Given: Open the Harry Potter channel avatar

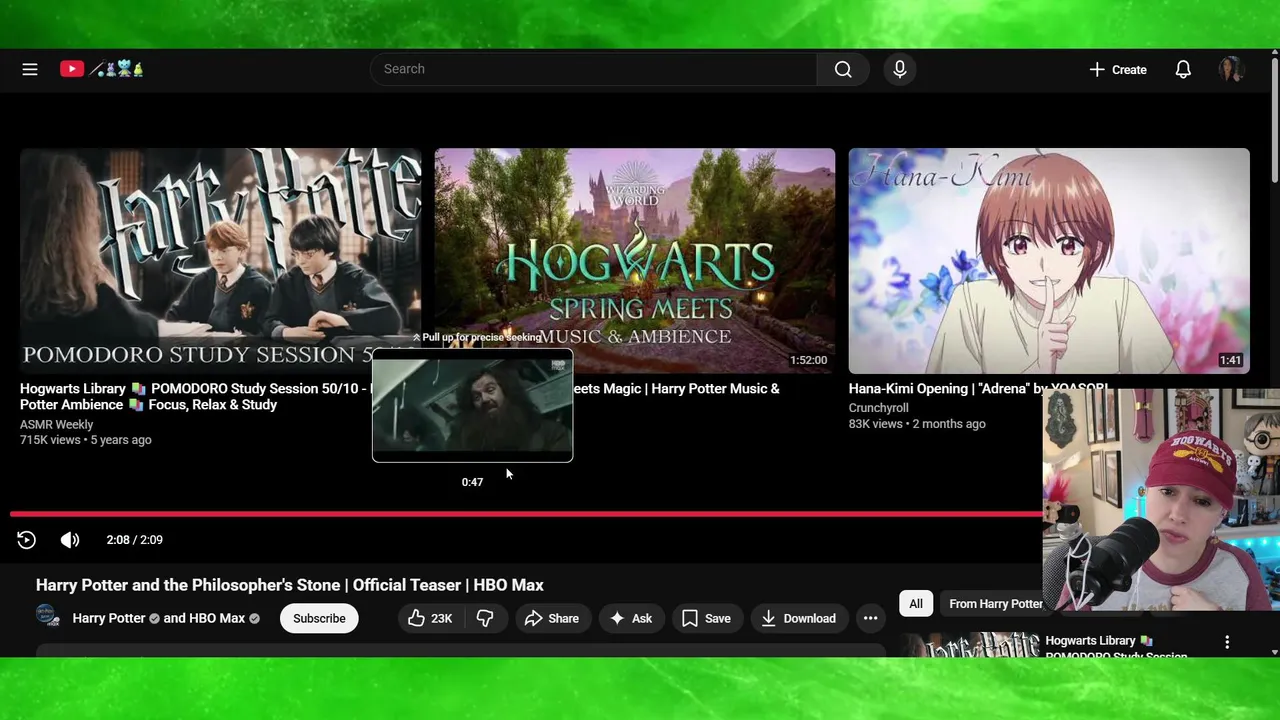Looking at the screenshot, I should tap(48, 615).
